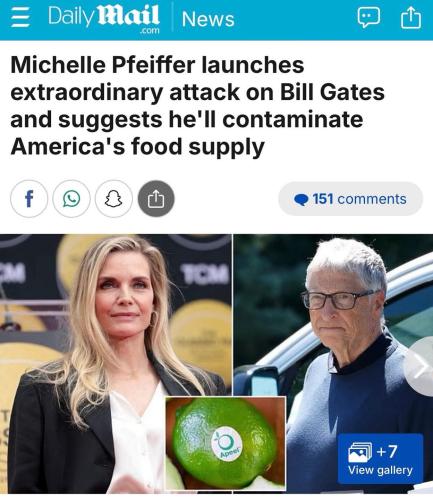Tap the blue comment bubble beside 151
Viewport: 433px width, 500px height.
coord(301,199)
